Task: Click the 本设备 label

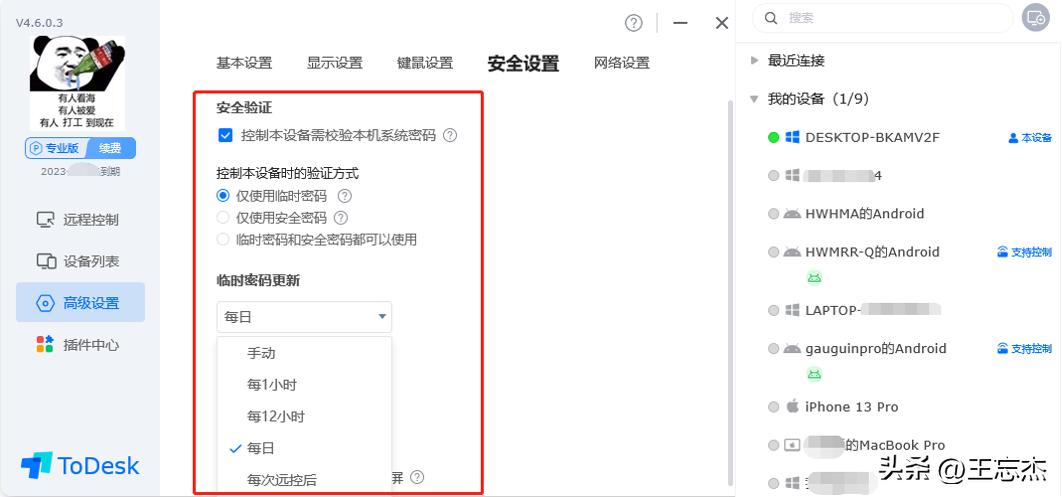Action: pos(1030,137)
